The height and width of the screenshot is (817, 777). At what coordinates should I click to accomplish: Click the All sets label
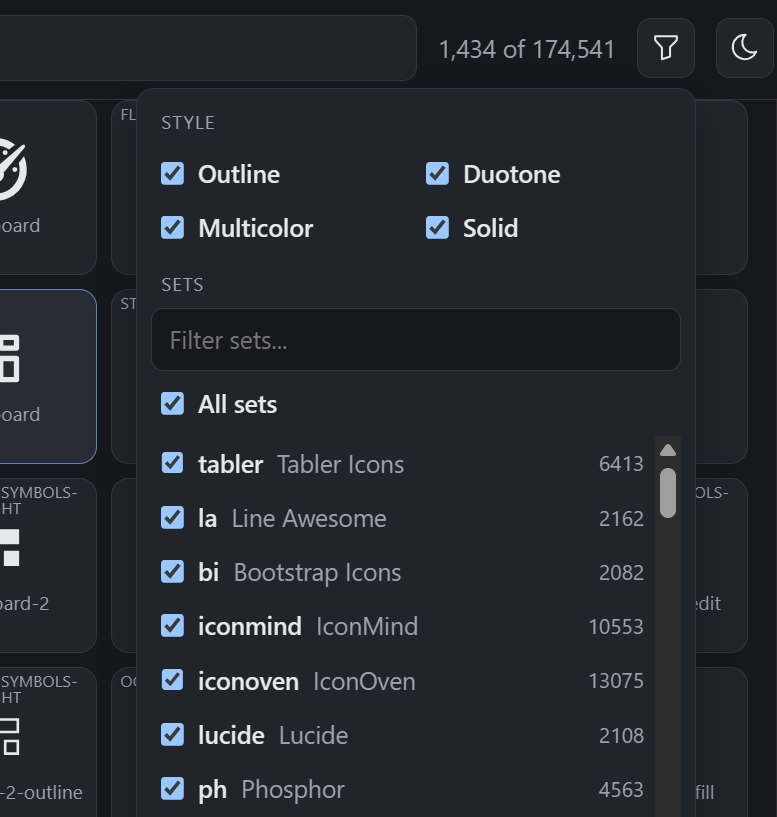(x=237, y=404)
